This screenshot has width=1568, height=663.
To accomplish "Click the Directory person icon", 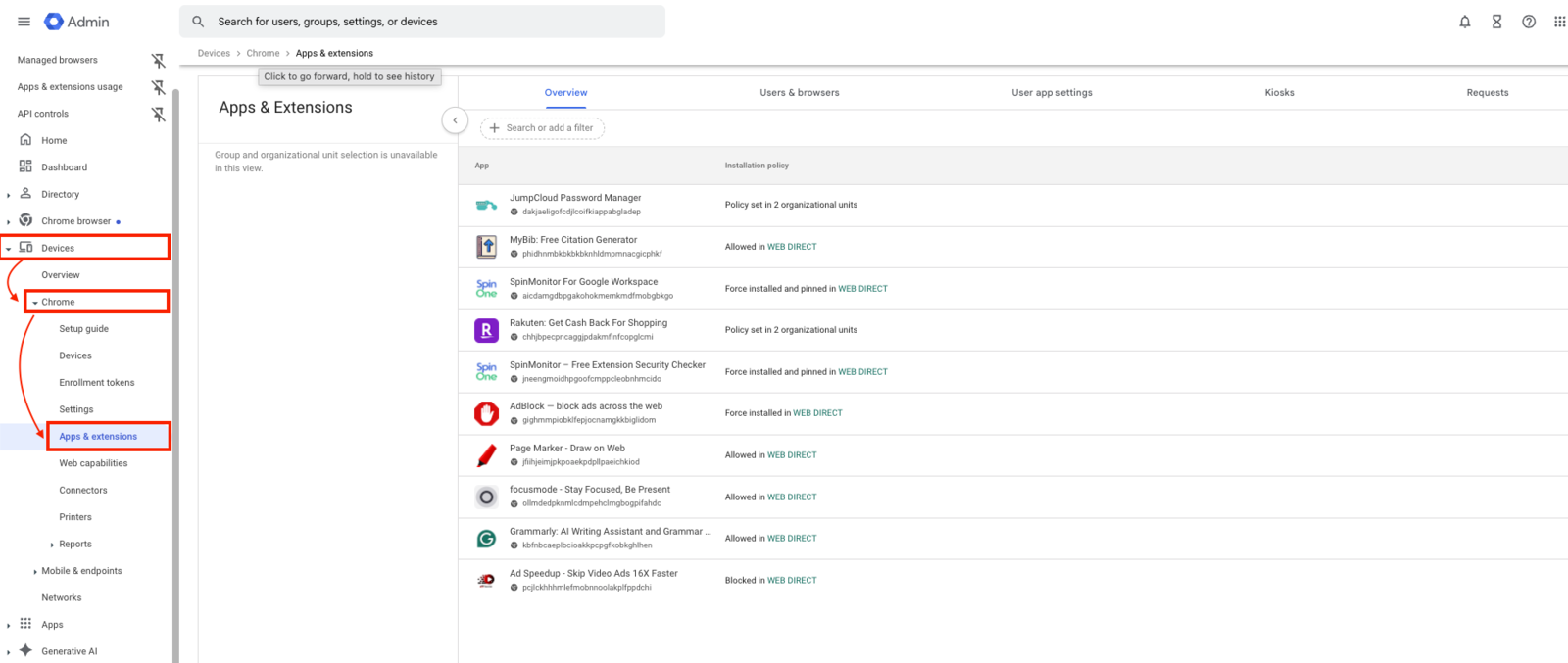I will 25,194.
